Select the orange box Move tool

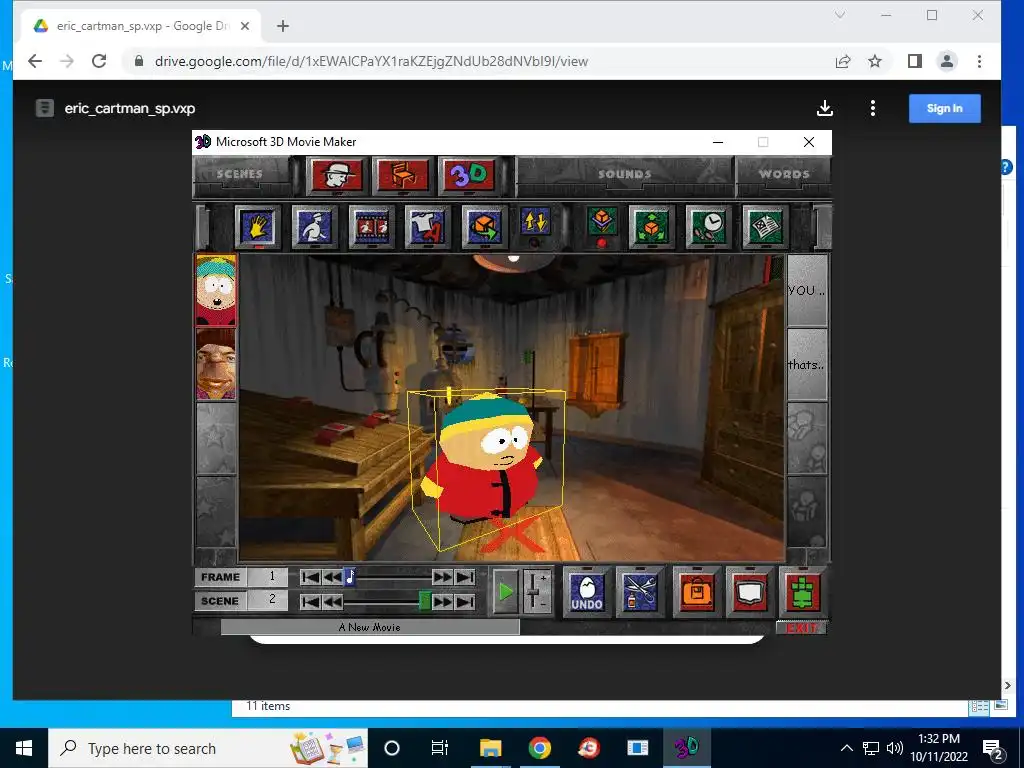tap(485, 227)
